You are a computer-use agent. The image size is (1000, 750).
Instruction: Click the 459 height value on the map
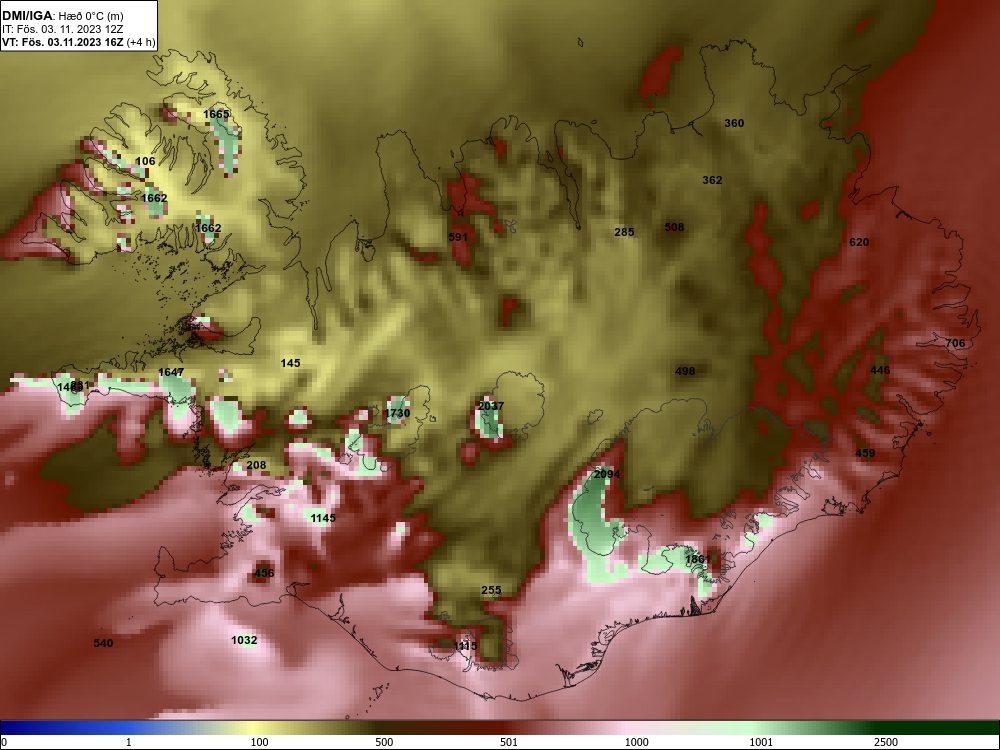point(865,453)
